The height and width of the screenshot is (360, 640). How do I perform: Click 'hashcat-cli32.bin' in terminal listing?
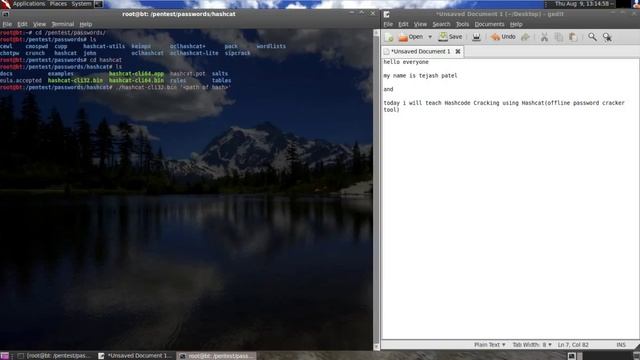point(76,80)
